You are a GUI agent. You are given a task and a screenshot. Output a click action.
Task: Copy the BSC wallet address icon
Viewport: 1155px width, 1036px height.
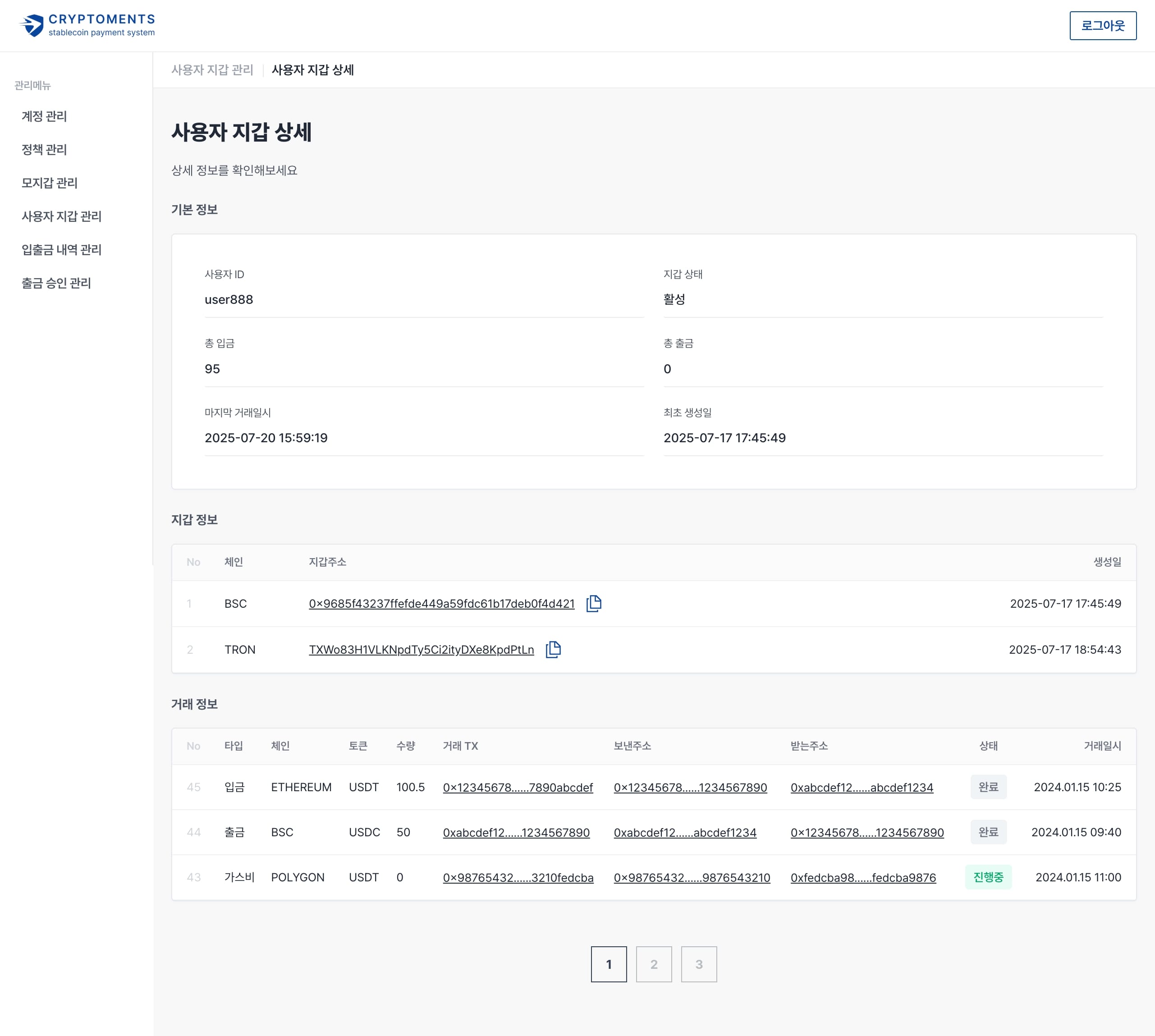[x=594, y=603]
